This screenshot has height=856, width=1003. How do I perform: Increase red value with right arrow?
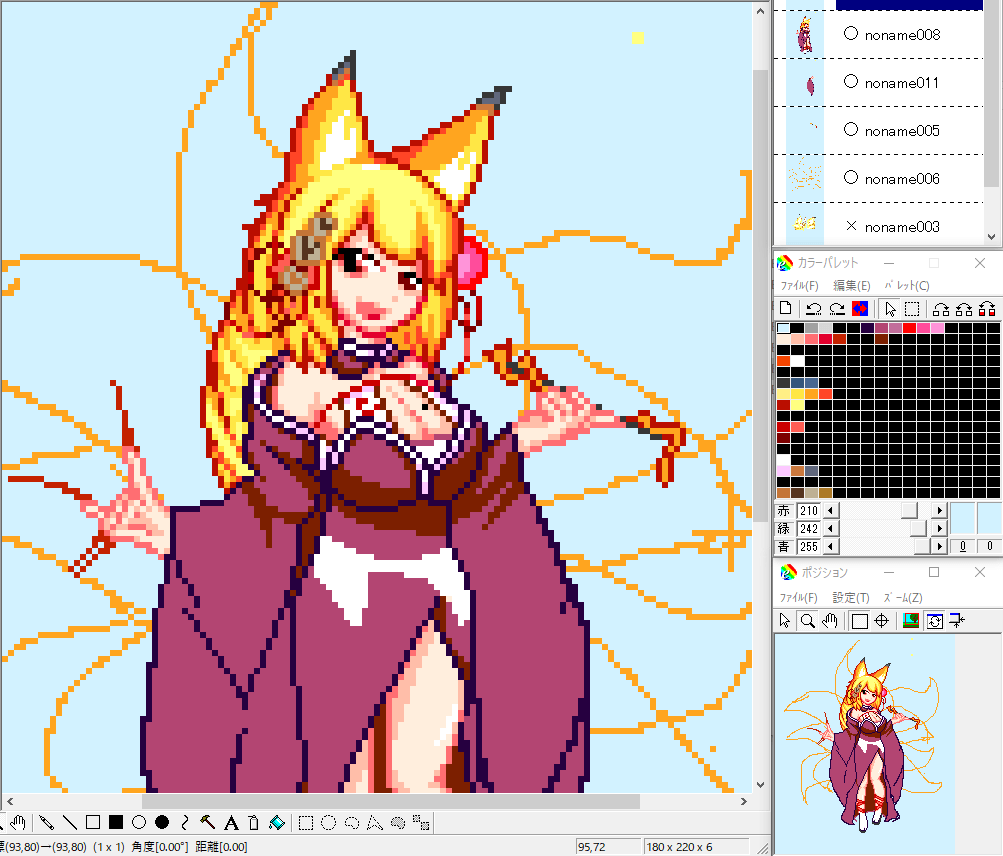point(939,510)
